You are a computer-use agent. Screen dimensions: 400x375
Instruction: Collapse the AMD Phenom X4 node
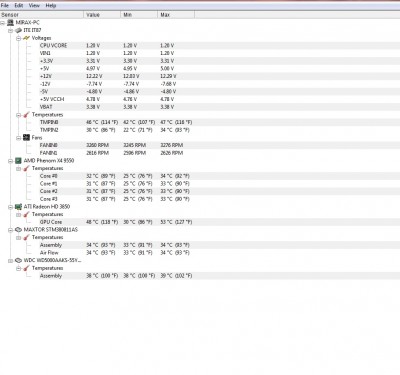coord(10,161)
